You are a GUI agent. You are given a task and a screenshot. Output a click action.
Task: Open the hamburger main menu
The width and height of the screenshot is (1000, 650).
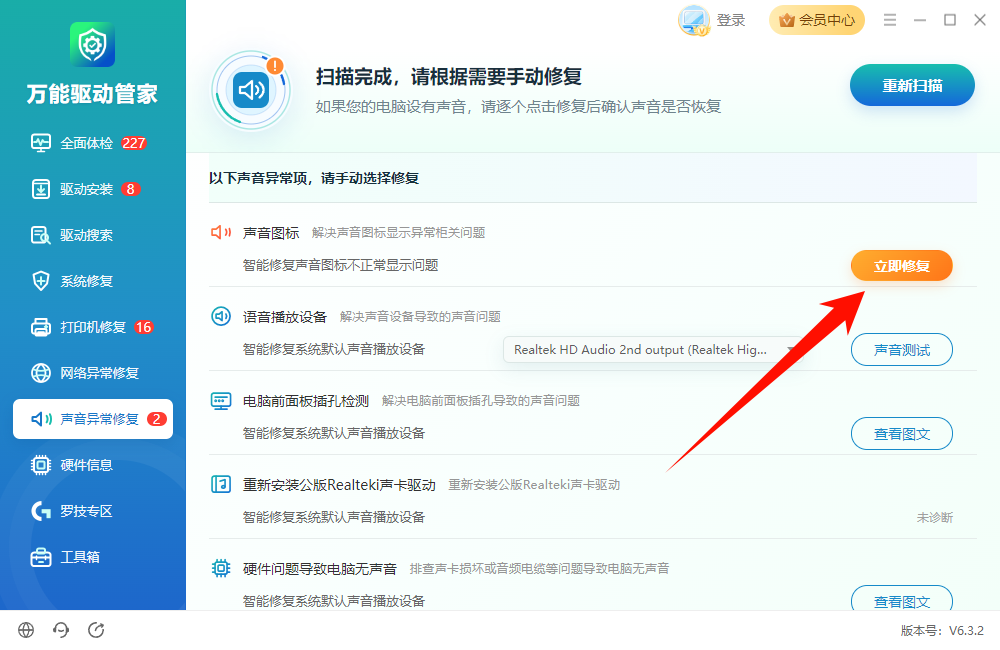pos(890,20)
